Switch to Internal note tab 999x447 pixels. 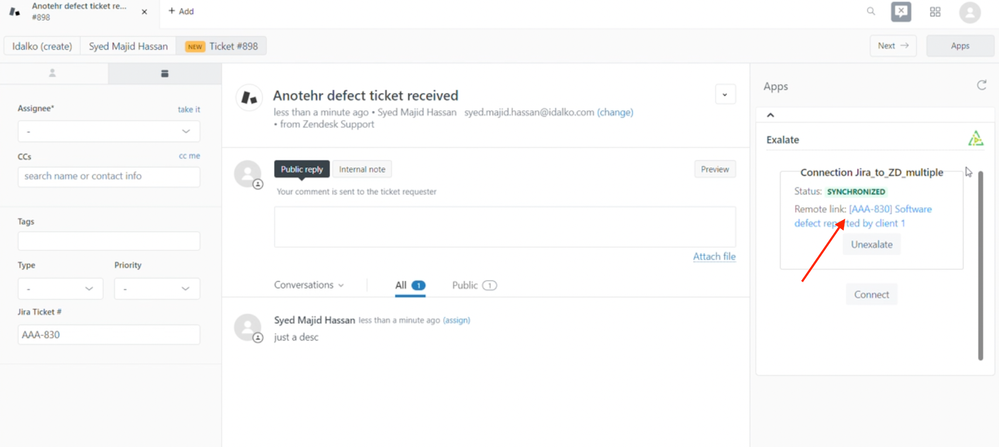pyautogui.click(x=362, y=169)
